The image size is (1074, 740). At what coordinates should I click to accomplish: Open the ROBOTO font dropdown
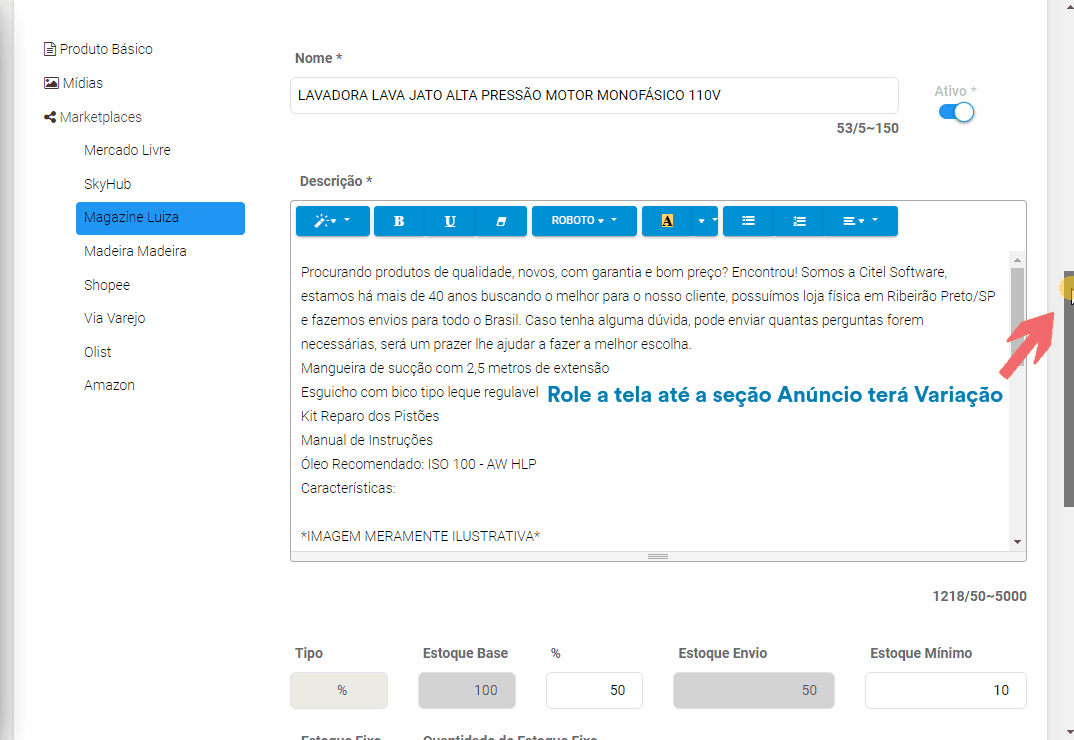pos(584,221)
